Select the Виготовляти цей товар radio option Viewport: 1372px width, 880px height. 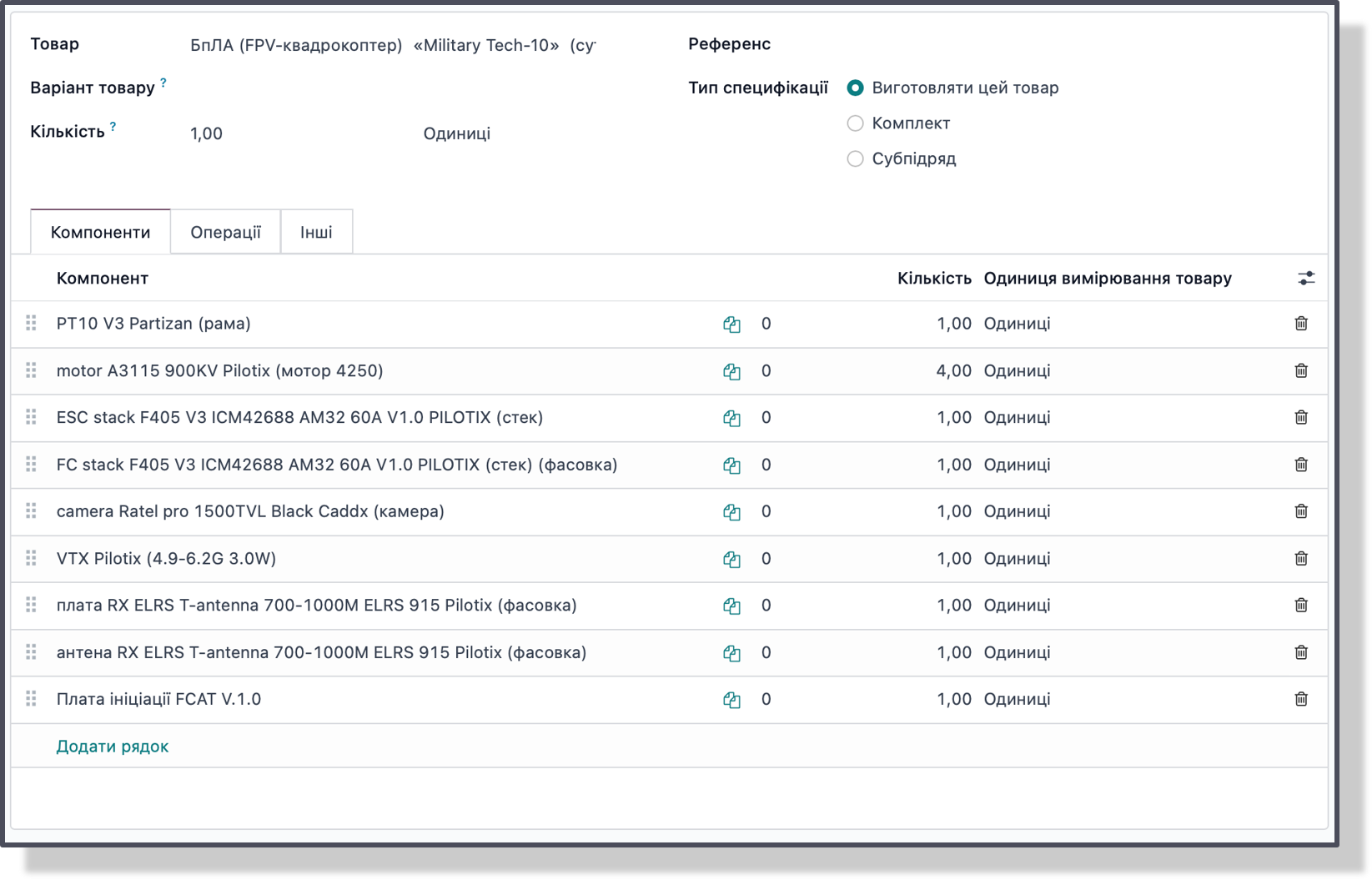click(x=855, y=88)
